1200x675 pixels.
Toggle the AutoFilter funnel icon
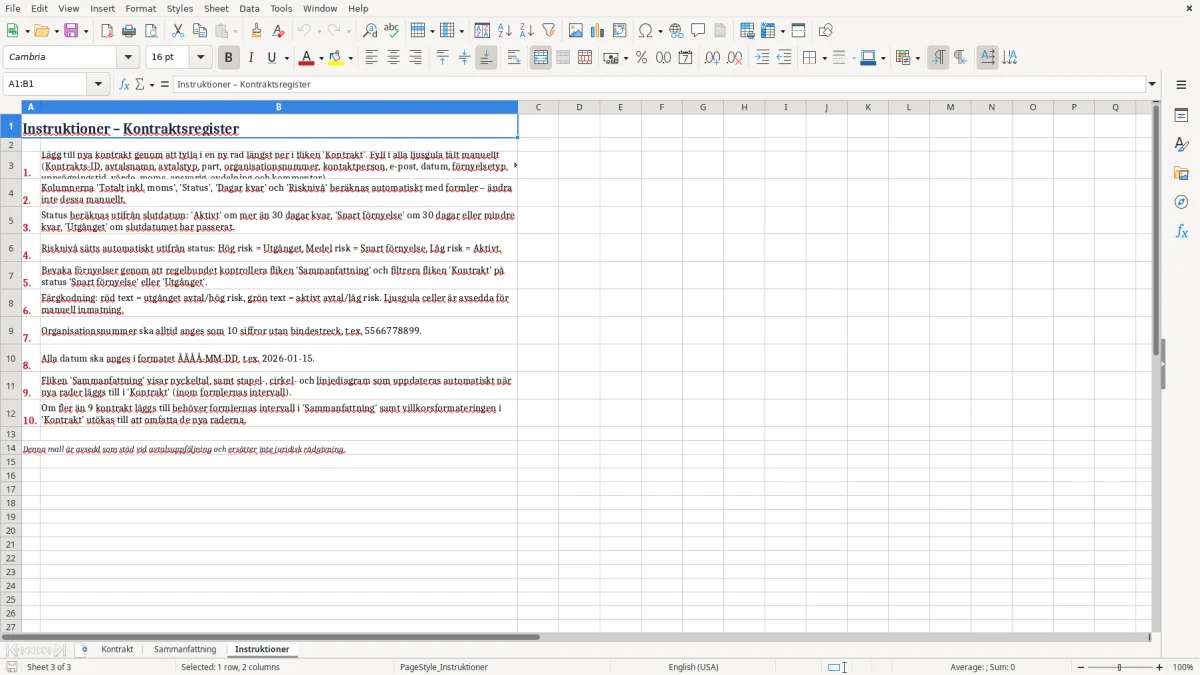coord(549,31)
